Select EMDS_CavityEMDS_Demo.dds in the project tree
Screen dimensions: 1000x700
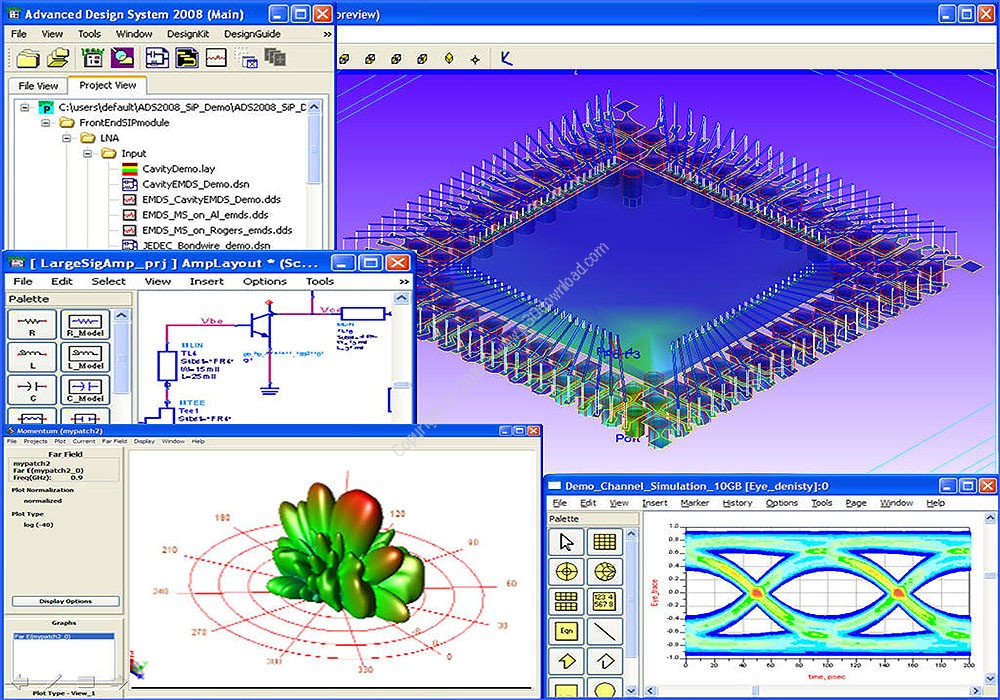click(211, 200)
